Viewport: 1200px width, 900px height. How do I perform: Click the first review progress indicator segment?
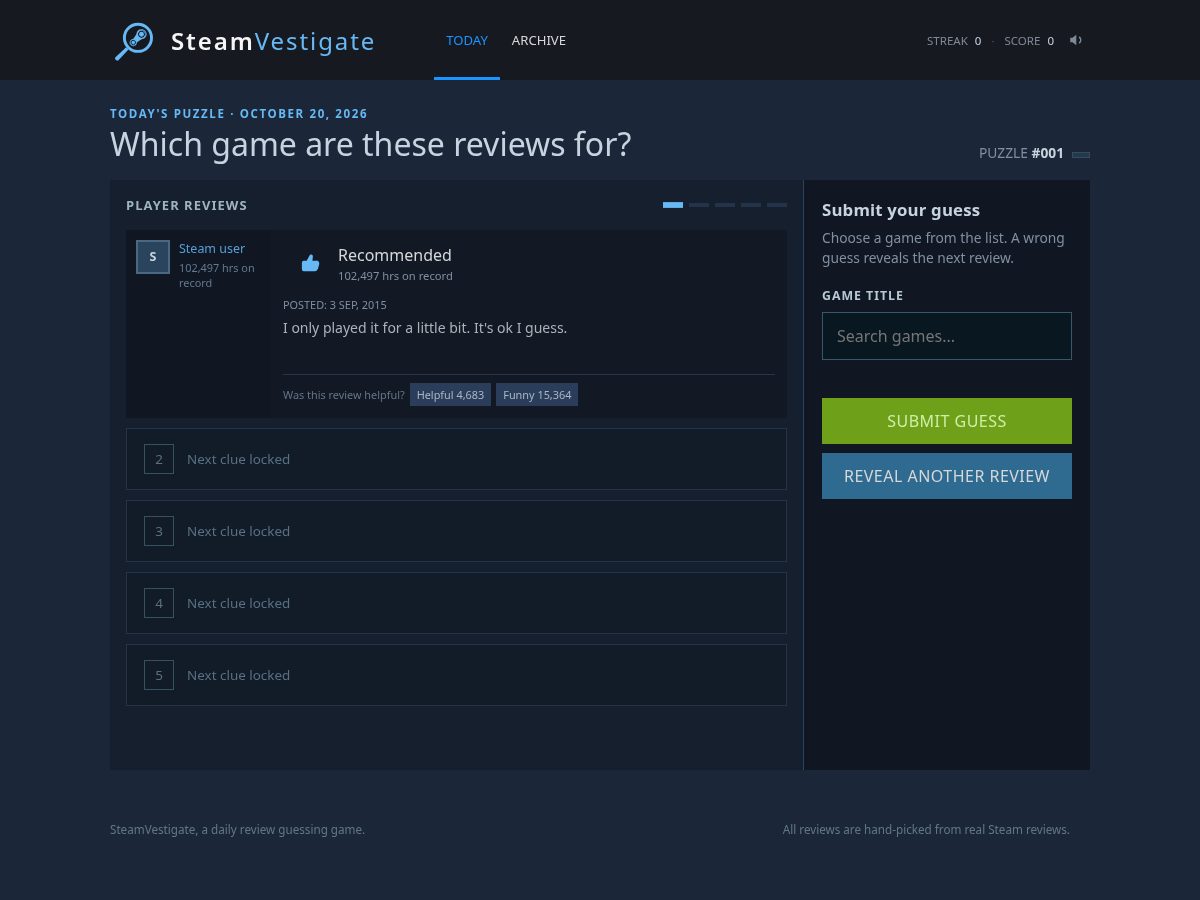[x=673, y=205]
